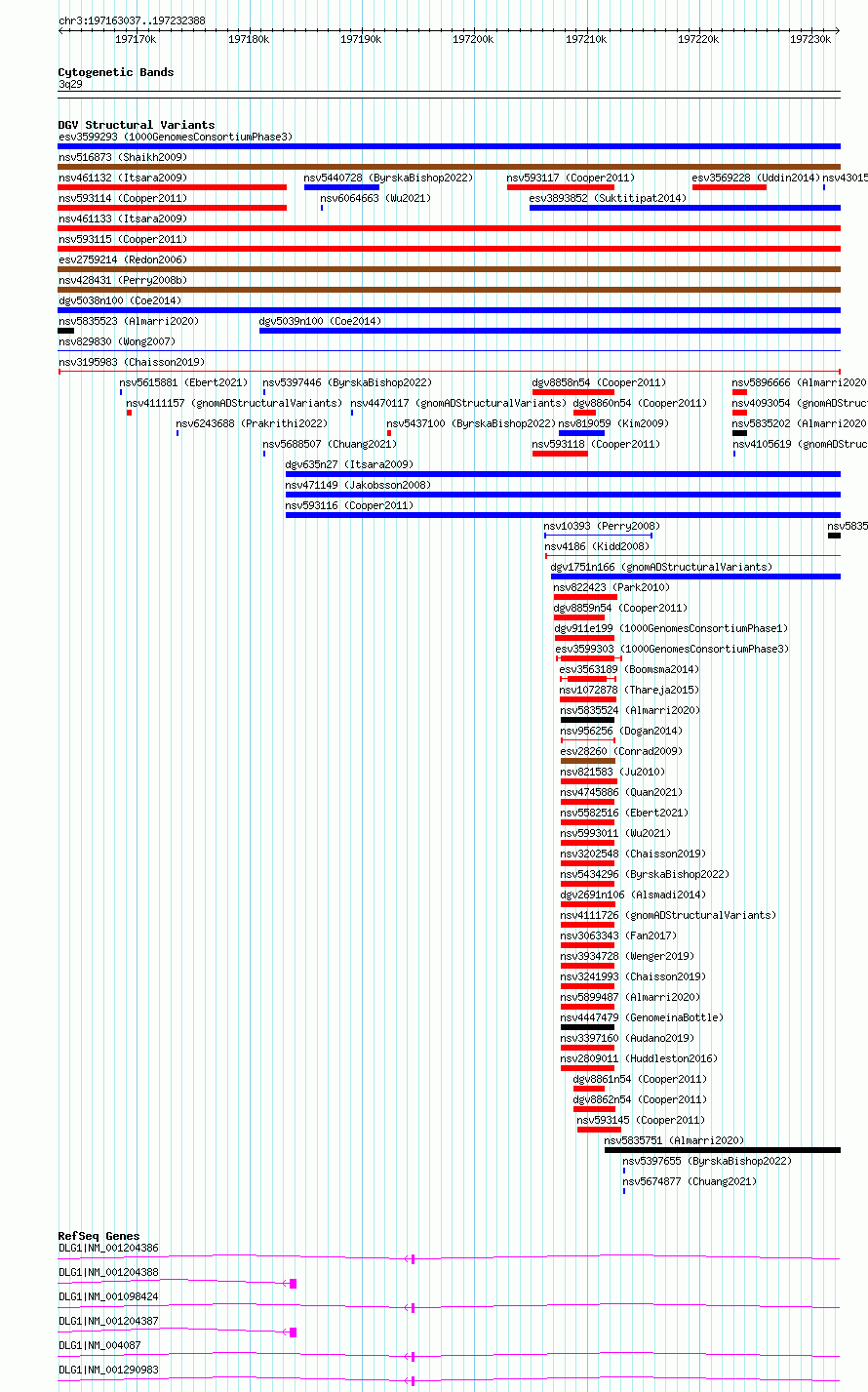Image resolution: width=868 pixels, height=1392 pixels.
Task: Select the nsv5835524 Almarri2020 variant
Action: (587, 720)
